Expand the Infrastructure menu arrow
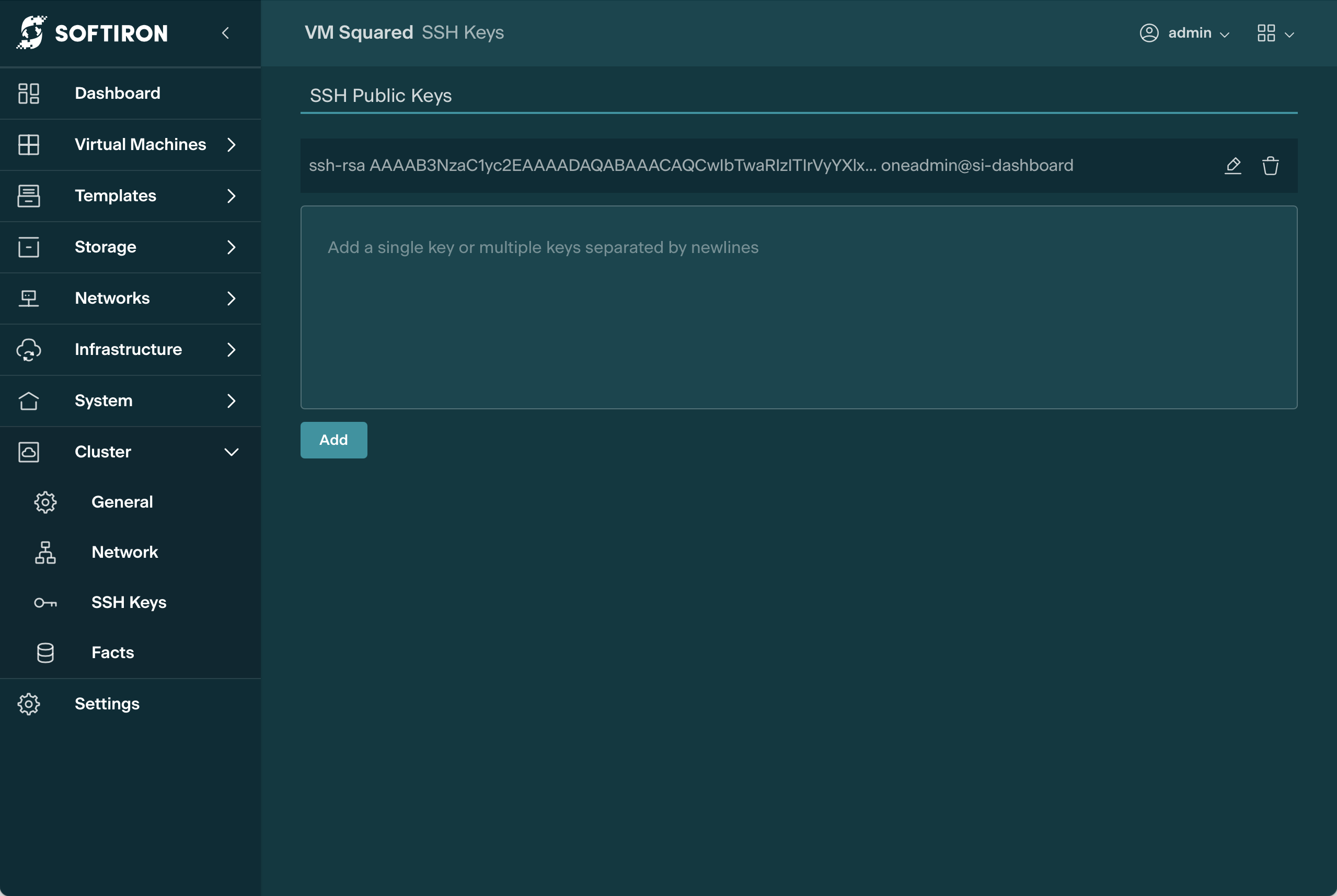The image size is (1337, 896). 232,350
